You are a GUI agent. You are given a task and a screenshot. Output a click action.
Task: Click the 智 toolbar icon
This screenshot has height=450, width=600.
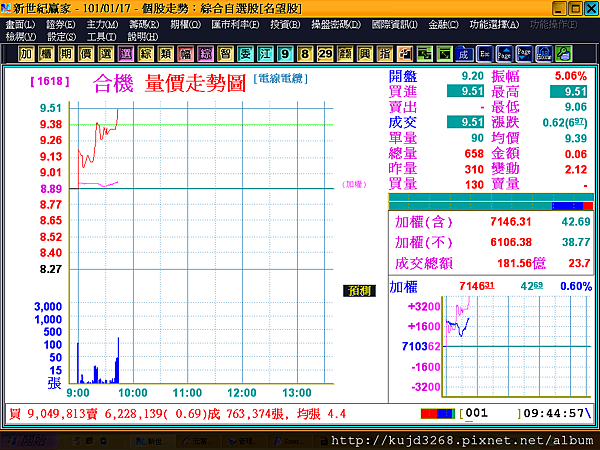point(225,54)
